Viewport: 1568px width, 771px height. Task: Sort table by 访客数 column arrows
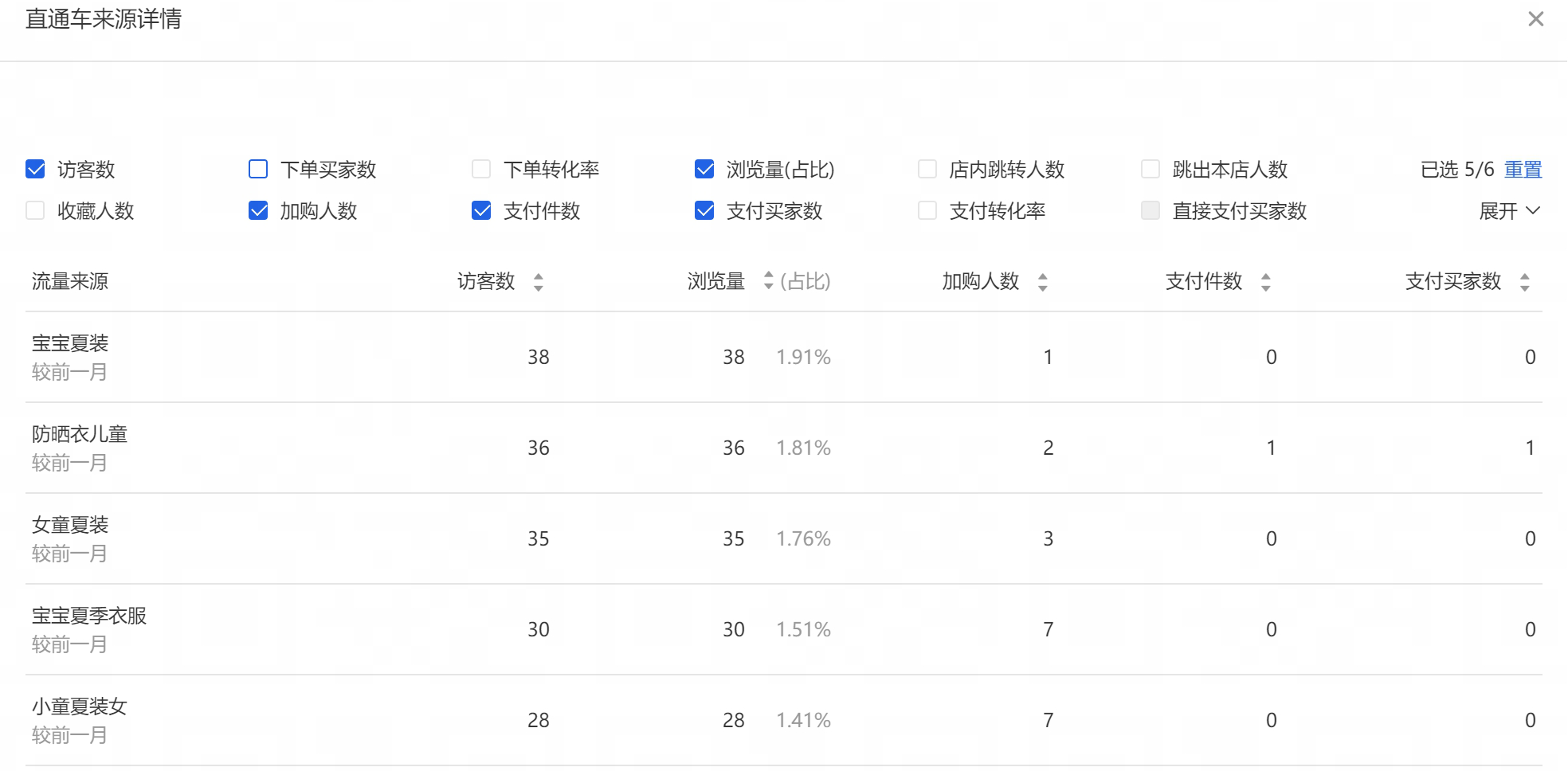pyautogui.click(x=539, y=282)
